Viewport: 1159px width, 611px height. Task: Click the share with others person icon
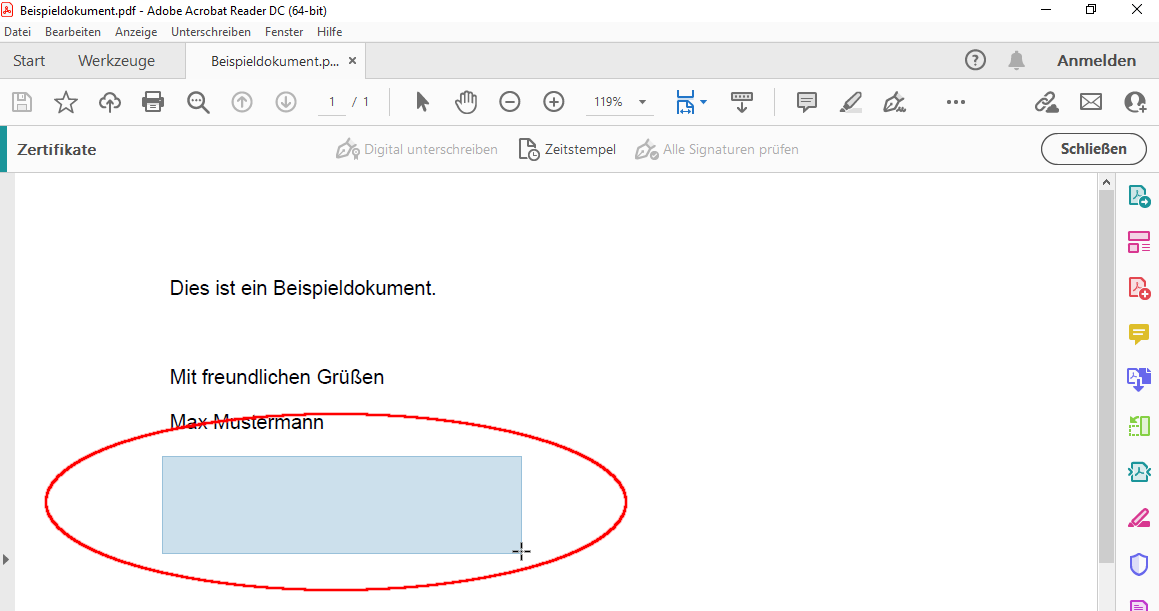click(1135, 102)
